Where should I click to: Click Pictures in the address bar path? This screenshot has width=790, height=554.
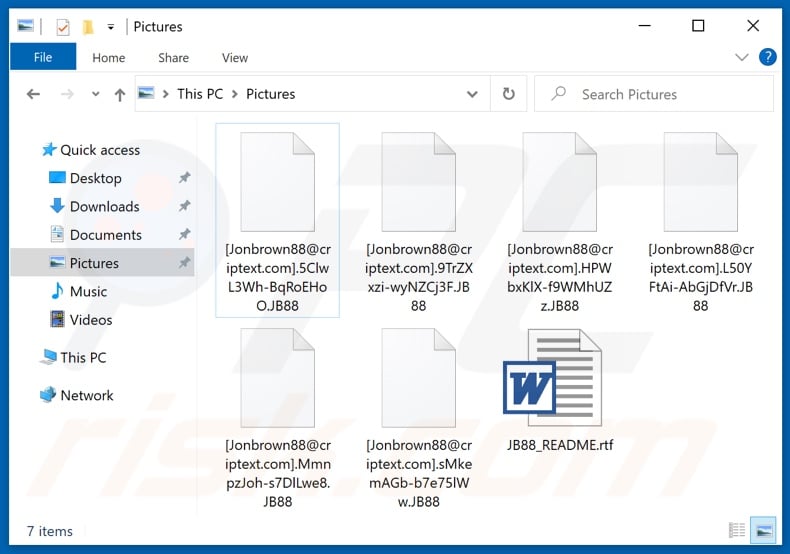pos(271,94)
